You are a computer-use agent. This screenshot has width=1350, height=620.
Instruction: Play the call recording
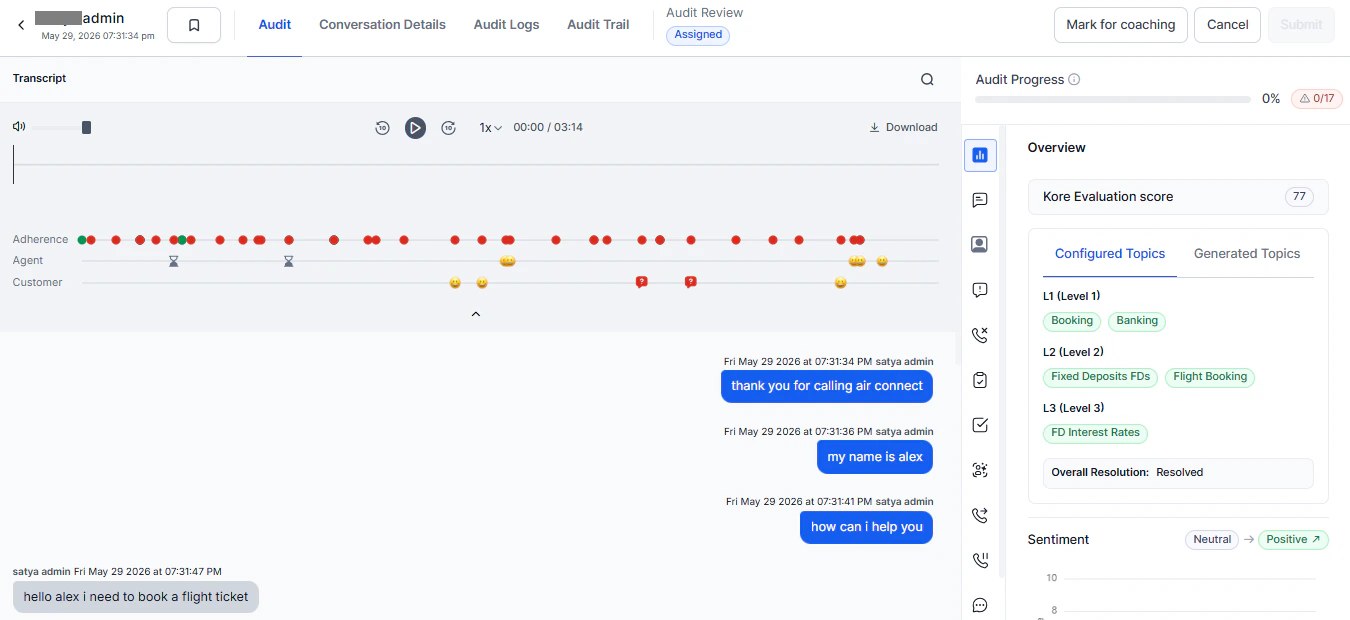click(415, 128)
